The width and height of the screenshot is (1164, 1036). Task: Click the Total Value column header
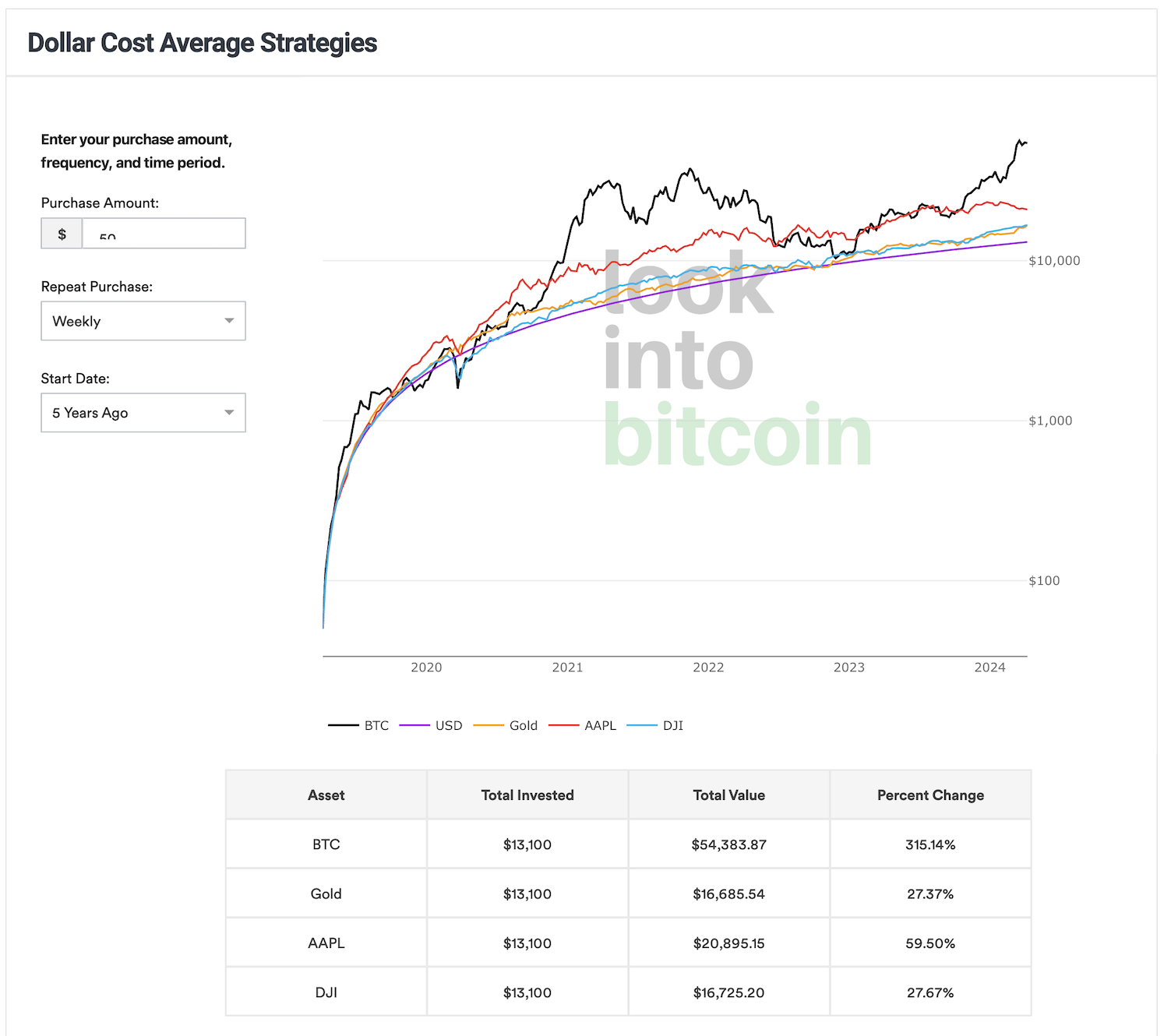tap(728, 795)
